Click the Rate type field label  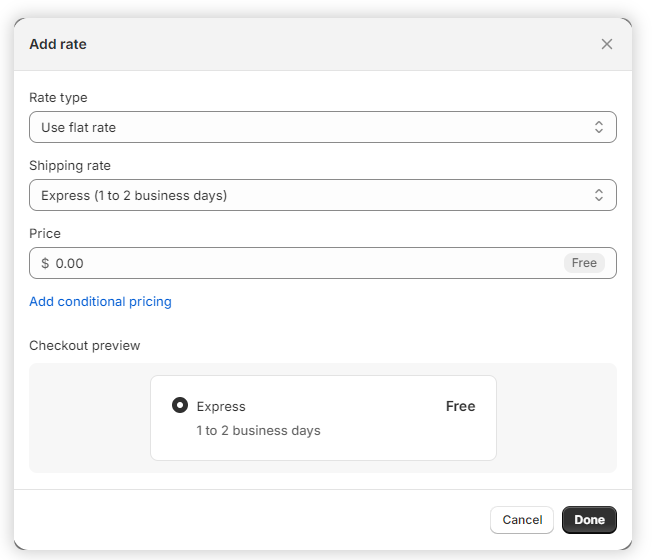58,98
